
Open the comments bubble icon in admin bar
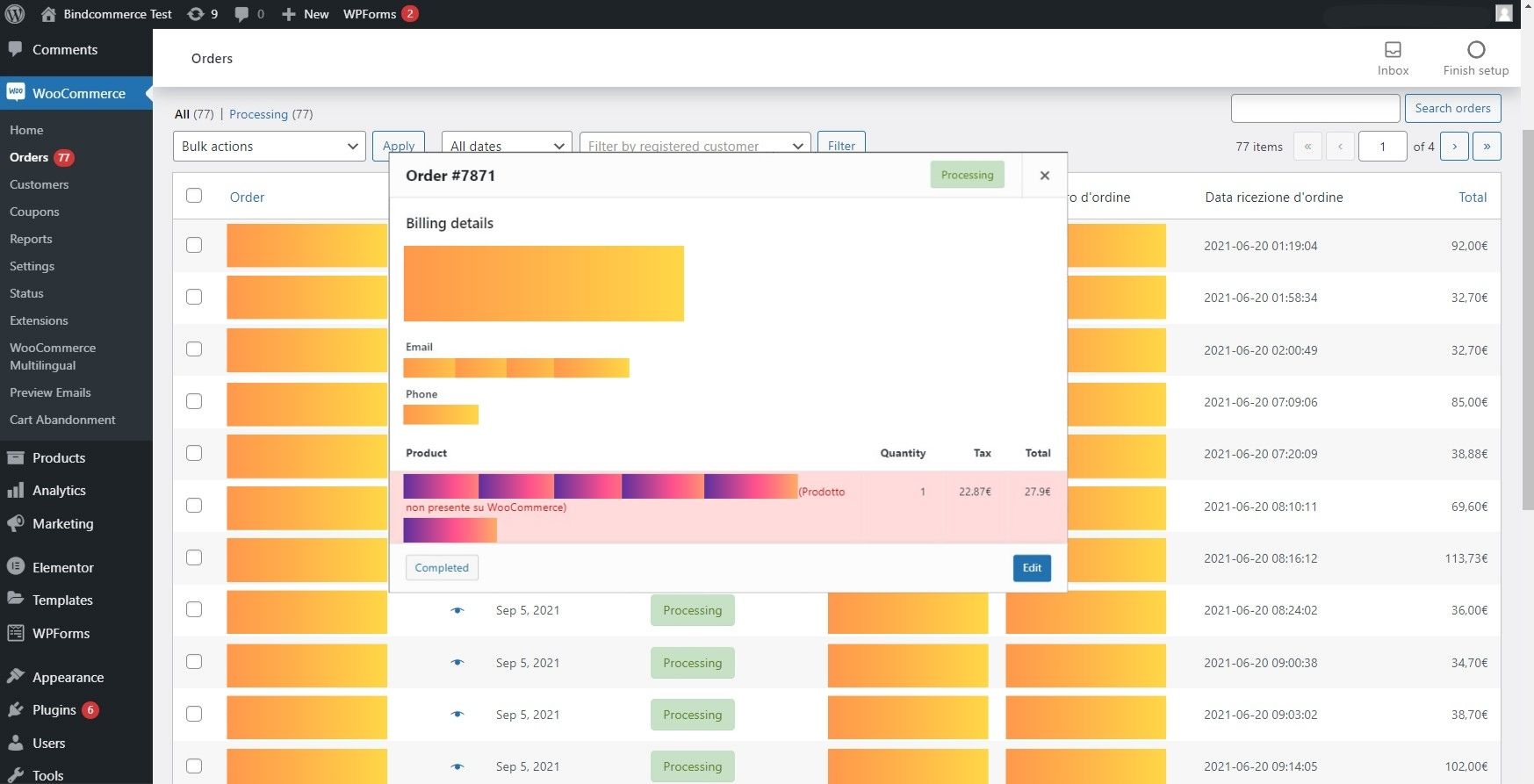(241, 14)
